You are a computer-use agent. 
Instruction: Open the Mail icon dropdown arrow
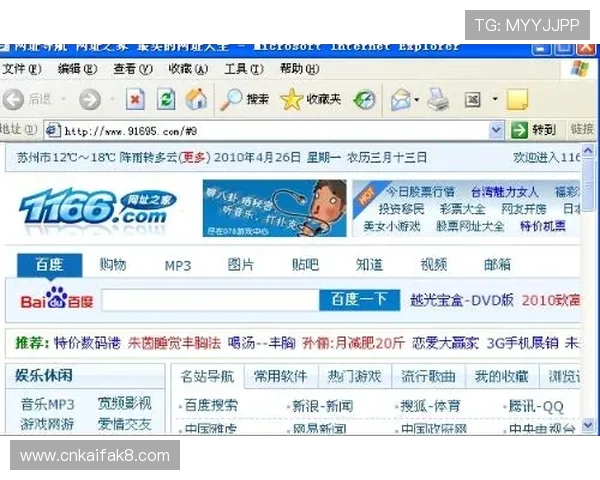pos(417,100)
